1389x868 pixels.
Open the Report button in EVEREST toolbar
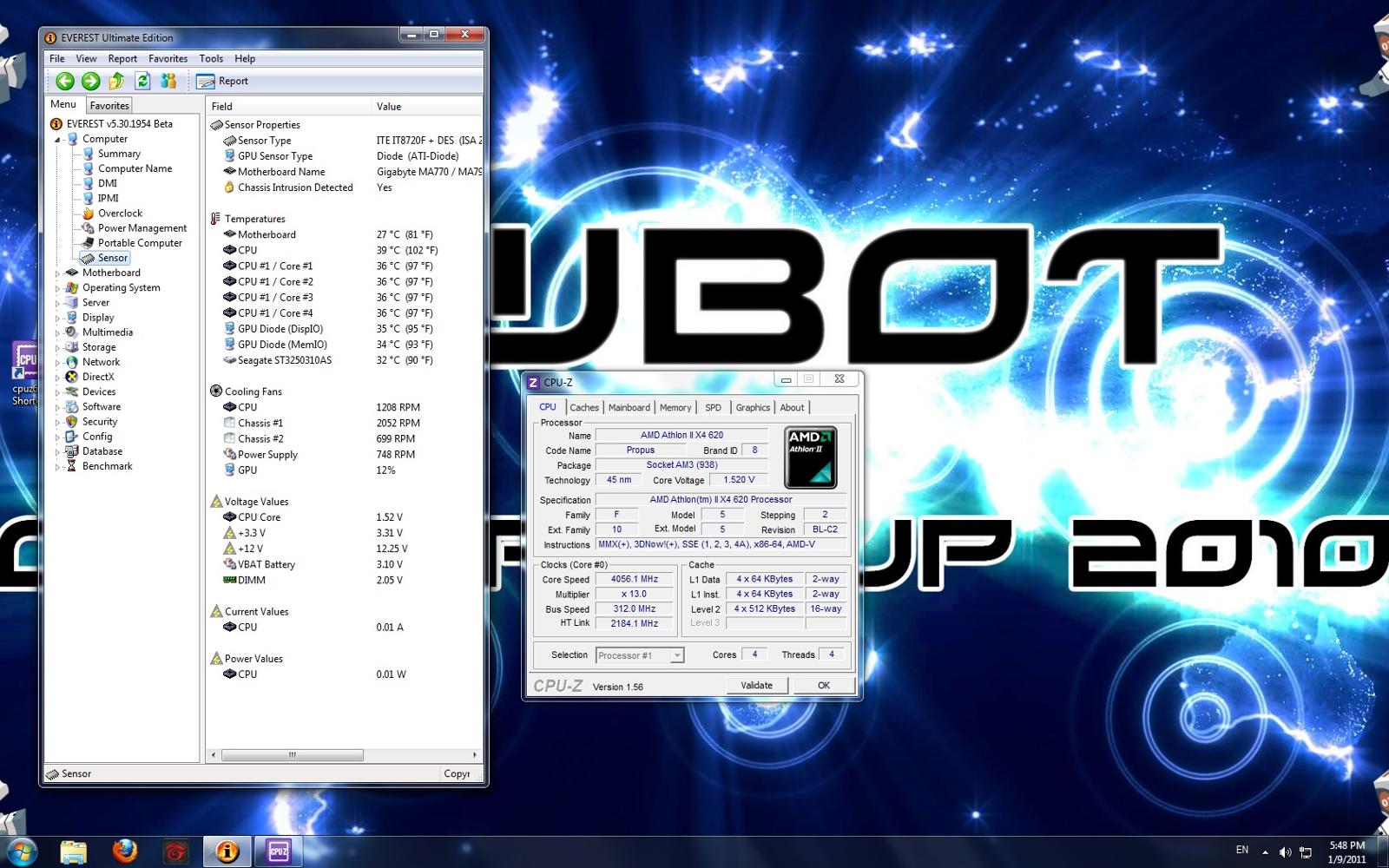coord(223,81)
